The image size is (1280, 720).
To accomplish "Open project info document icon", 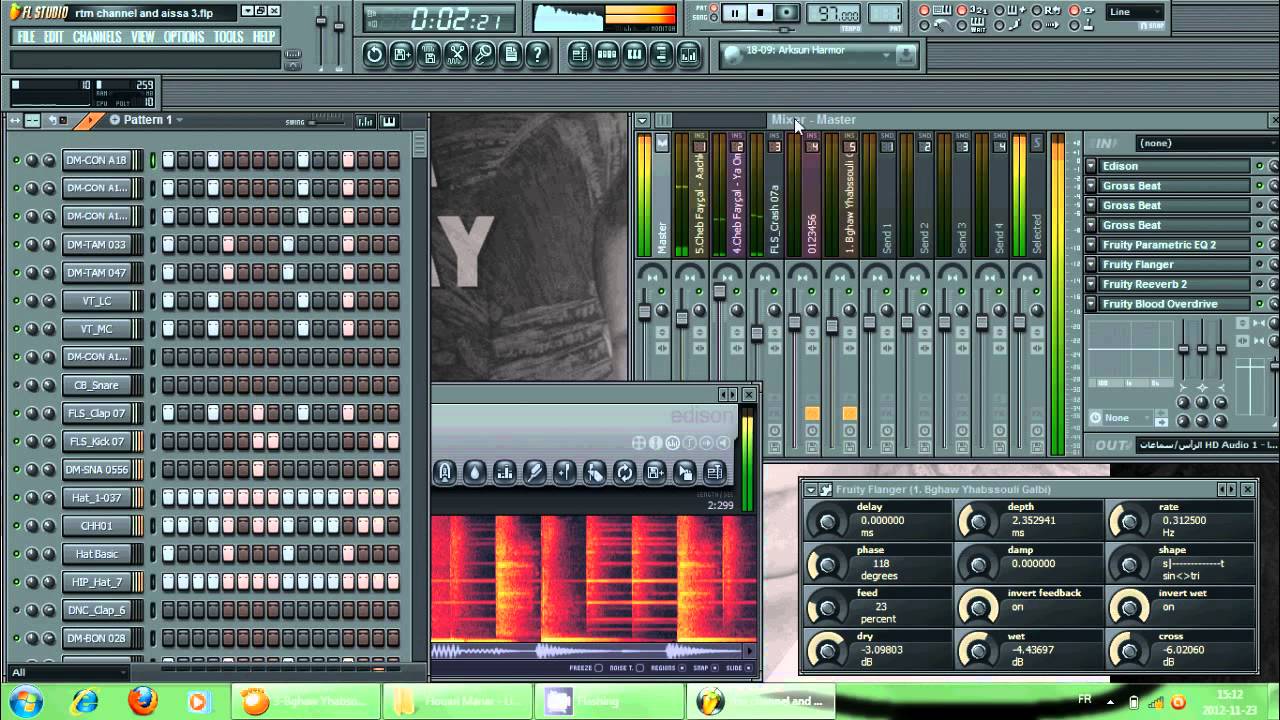I will [510, 54].
